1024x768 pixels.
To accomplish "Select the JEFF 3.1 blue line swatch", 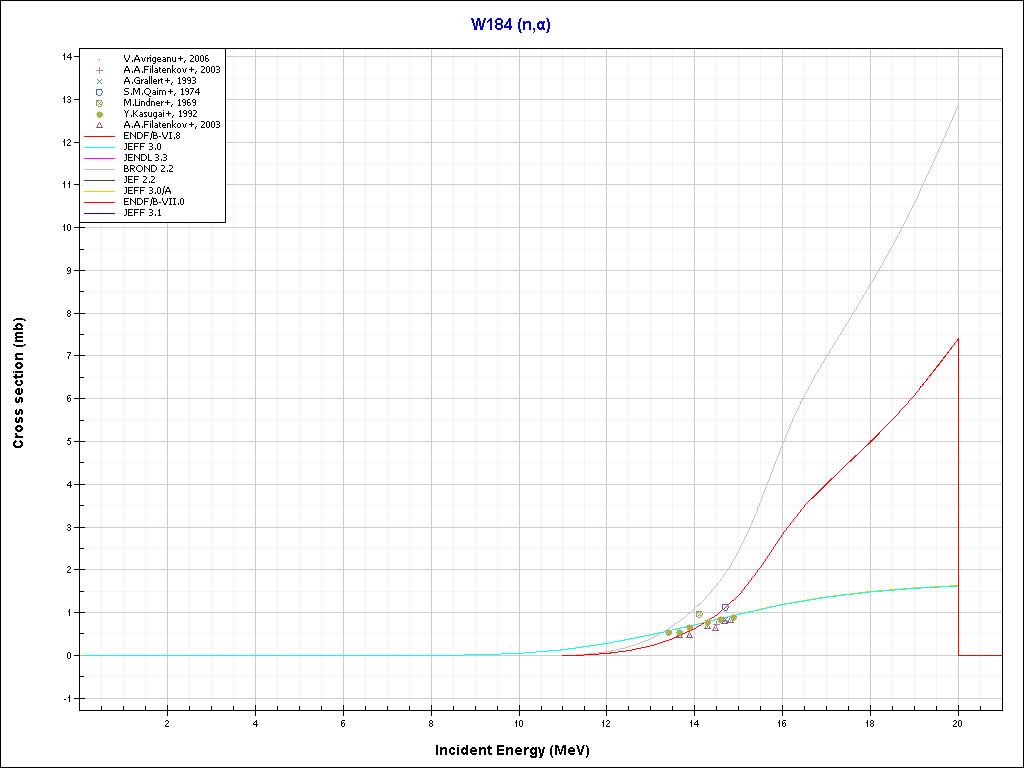I will [100, 213].
